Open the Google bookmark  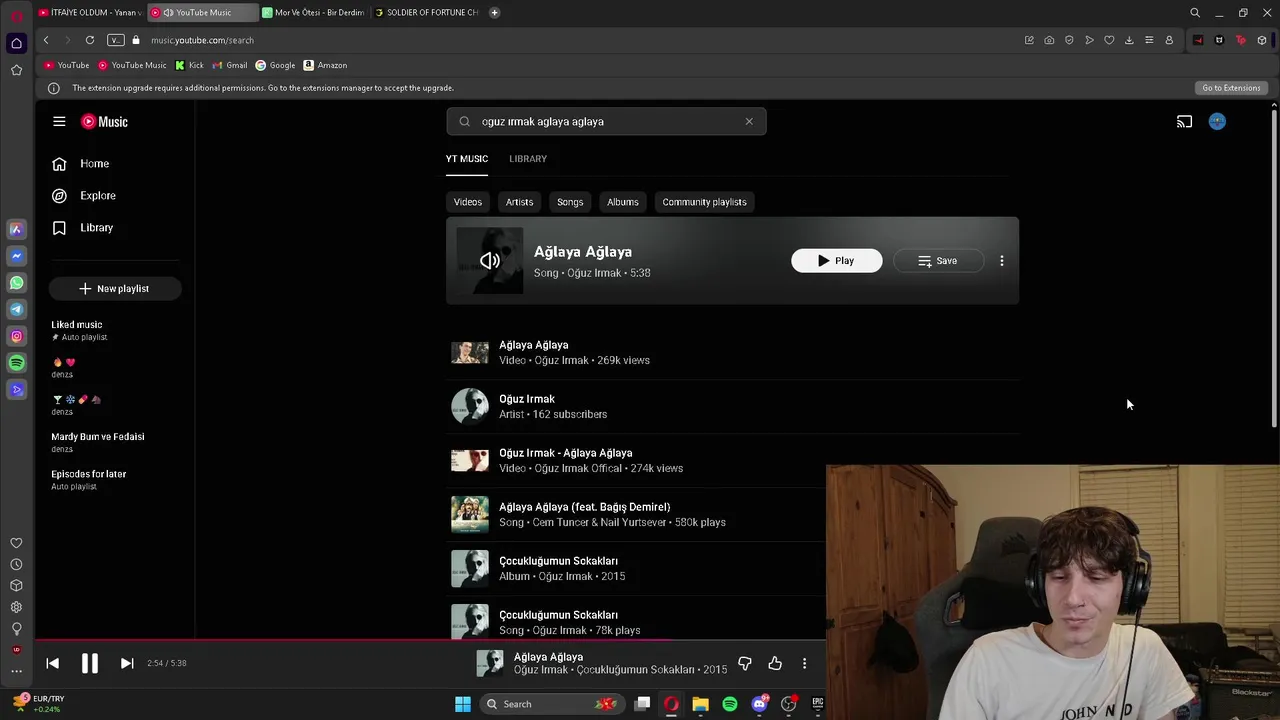click(275, 65)
